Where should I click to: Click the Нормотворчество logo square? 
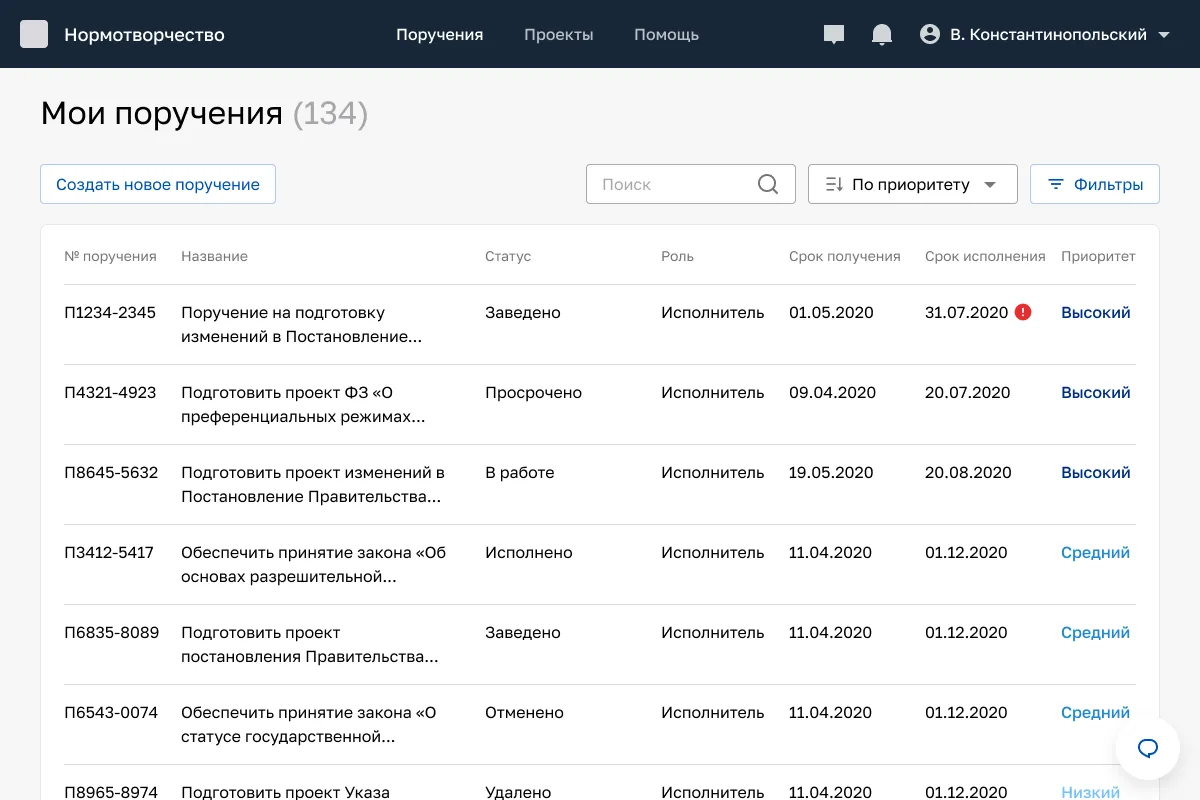coord(34,34)
